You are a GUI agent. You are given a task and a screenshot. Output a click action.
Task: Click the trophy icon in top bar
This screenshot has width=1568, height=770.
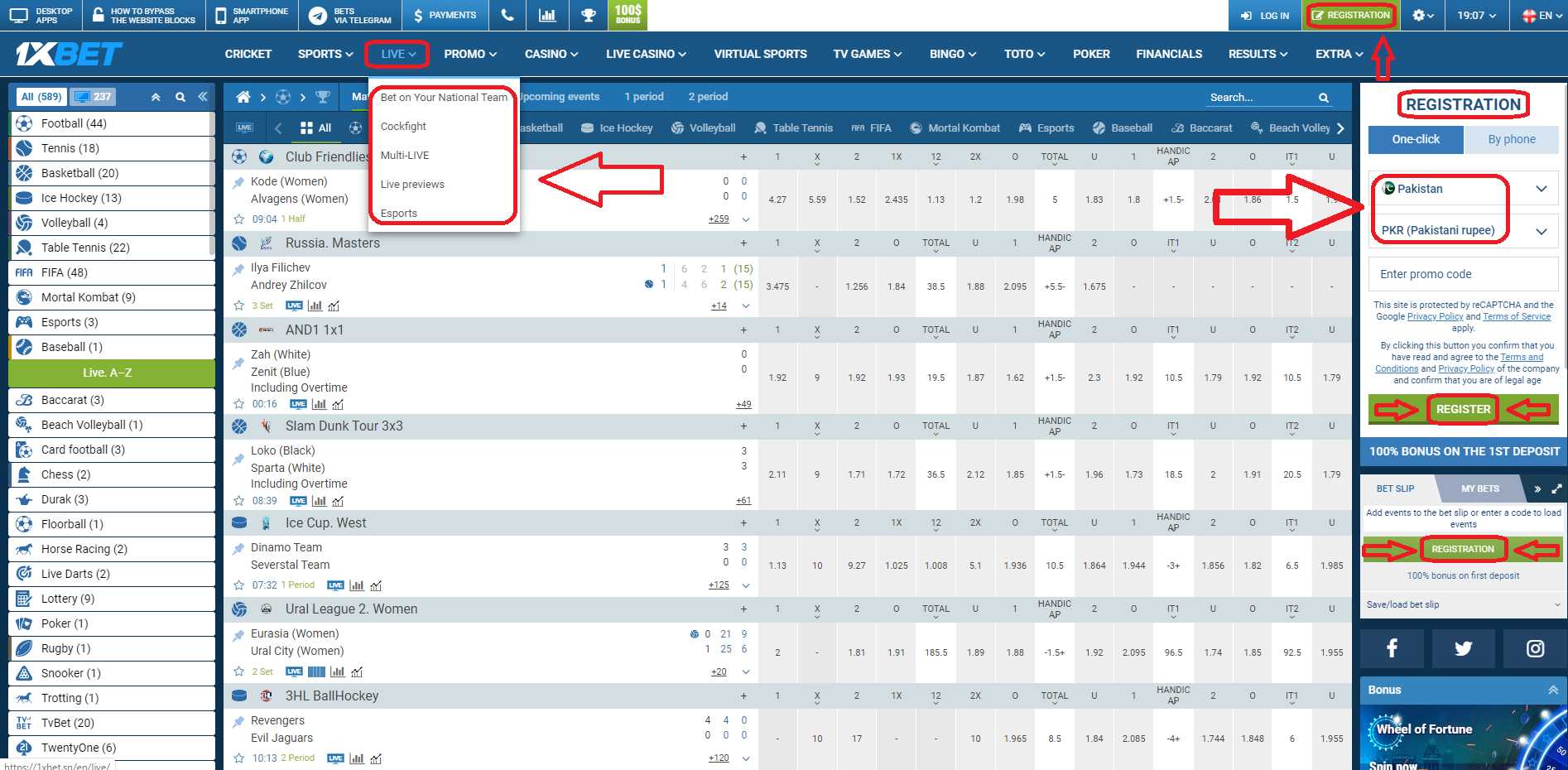[589, 15]
